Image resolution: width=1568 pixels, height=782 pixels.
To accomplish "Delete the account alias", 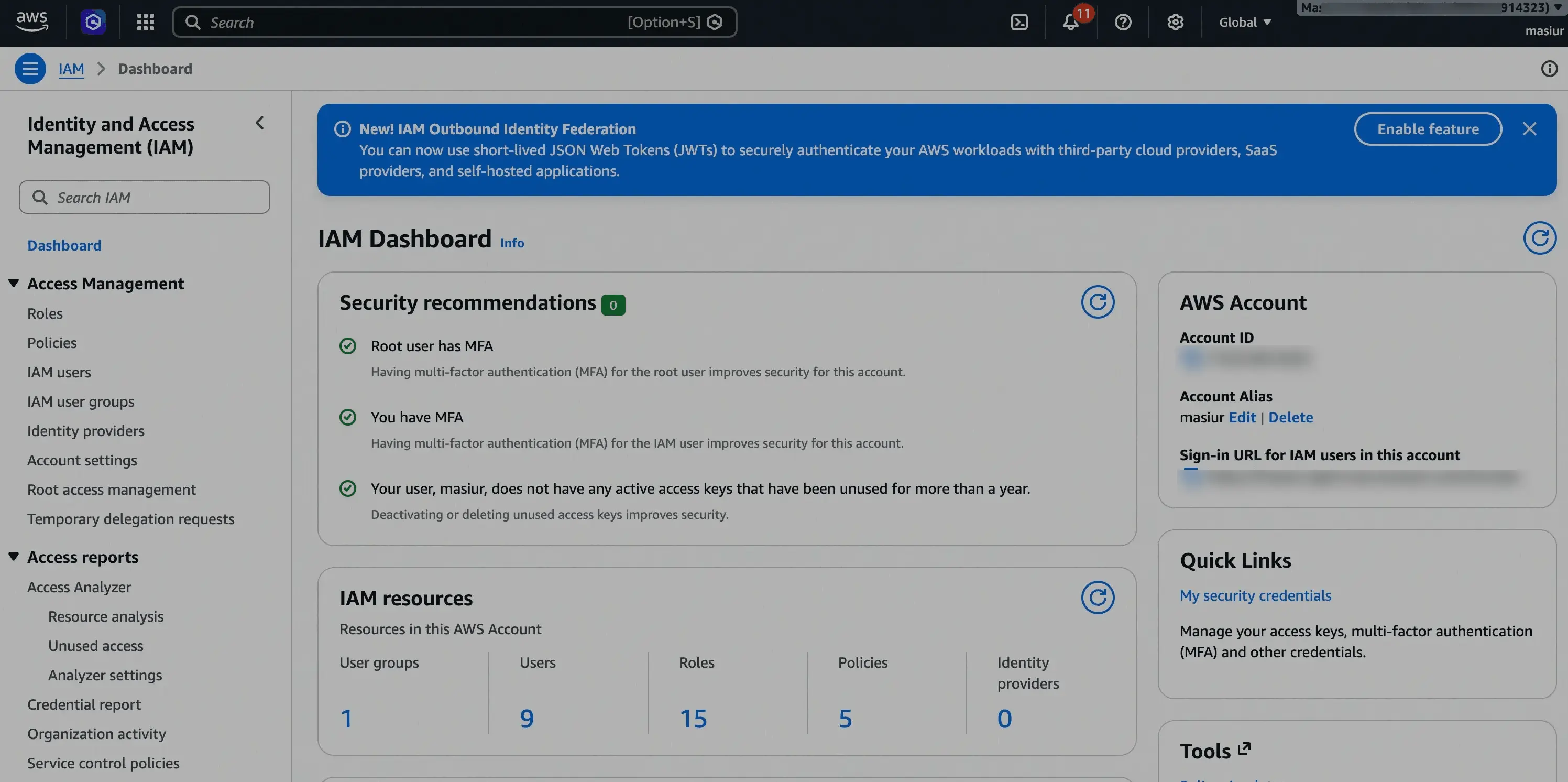I will point(1290,417).
